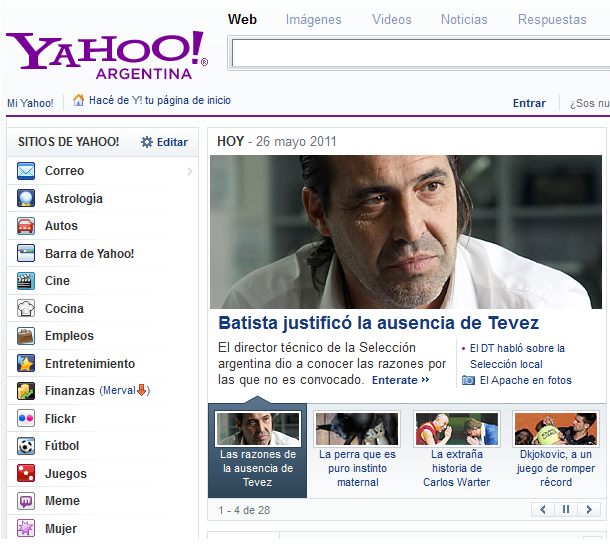Click the Mujer starburst icon

pos(26,528)
